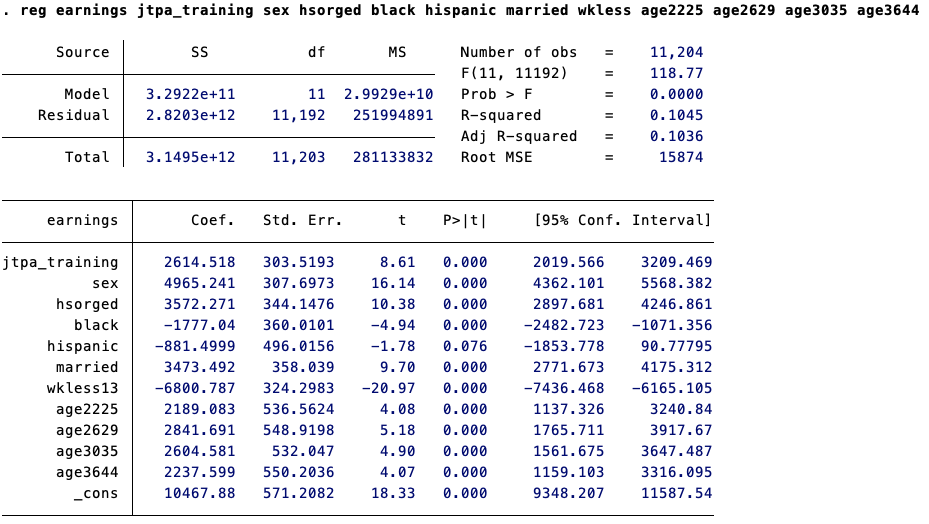929x524 pixels.
Task: Select the Total MS value 281133832
Action: pyautogui.click(x=393, y=157)
